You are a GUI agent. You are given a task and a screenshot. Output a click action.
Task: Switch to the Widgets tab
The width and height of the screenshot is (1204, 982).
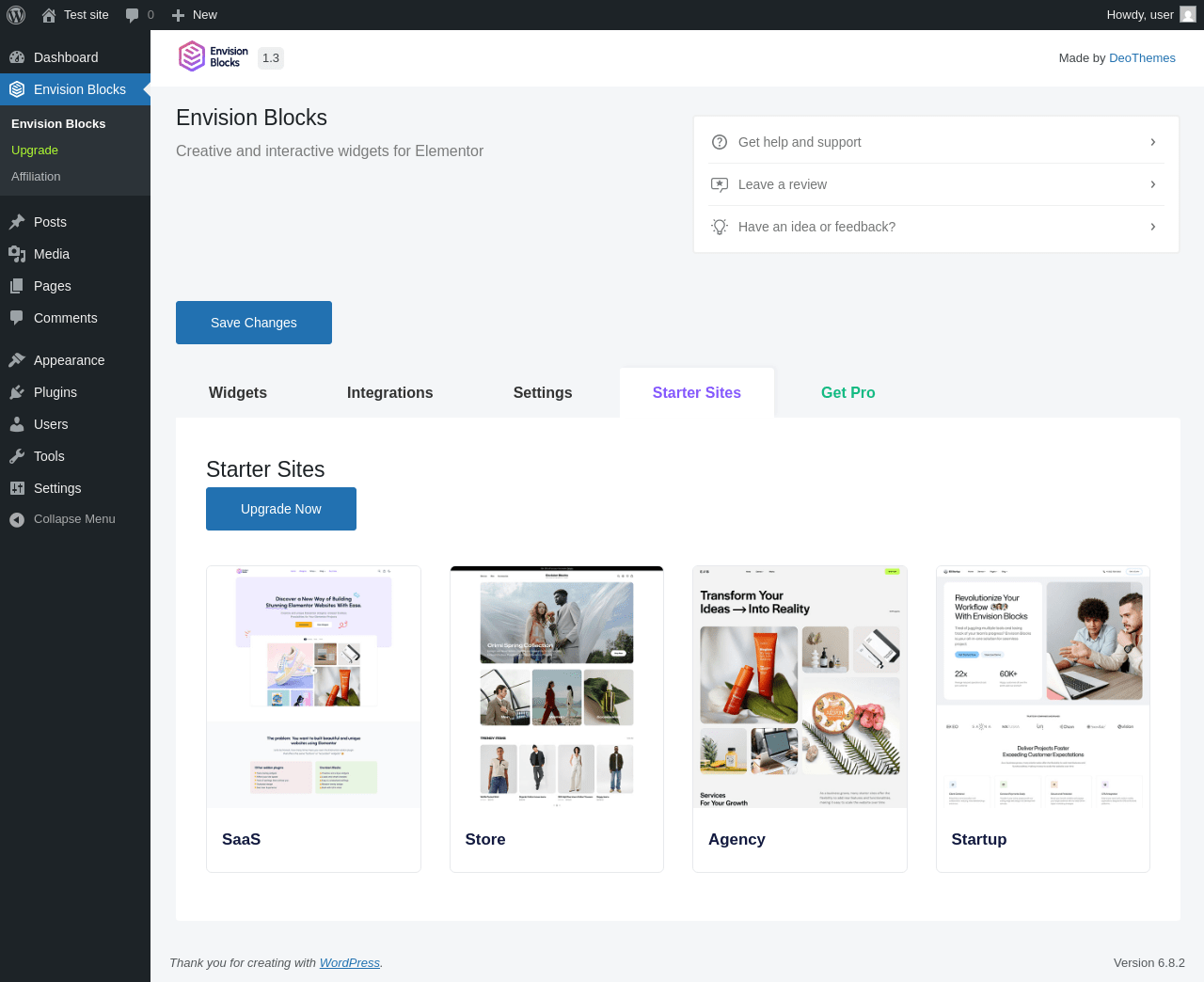click(238, 392)
